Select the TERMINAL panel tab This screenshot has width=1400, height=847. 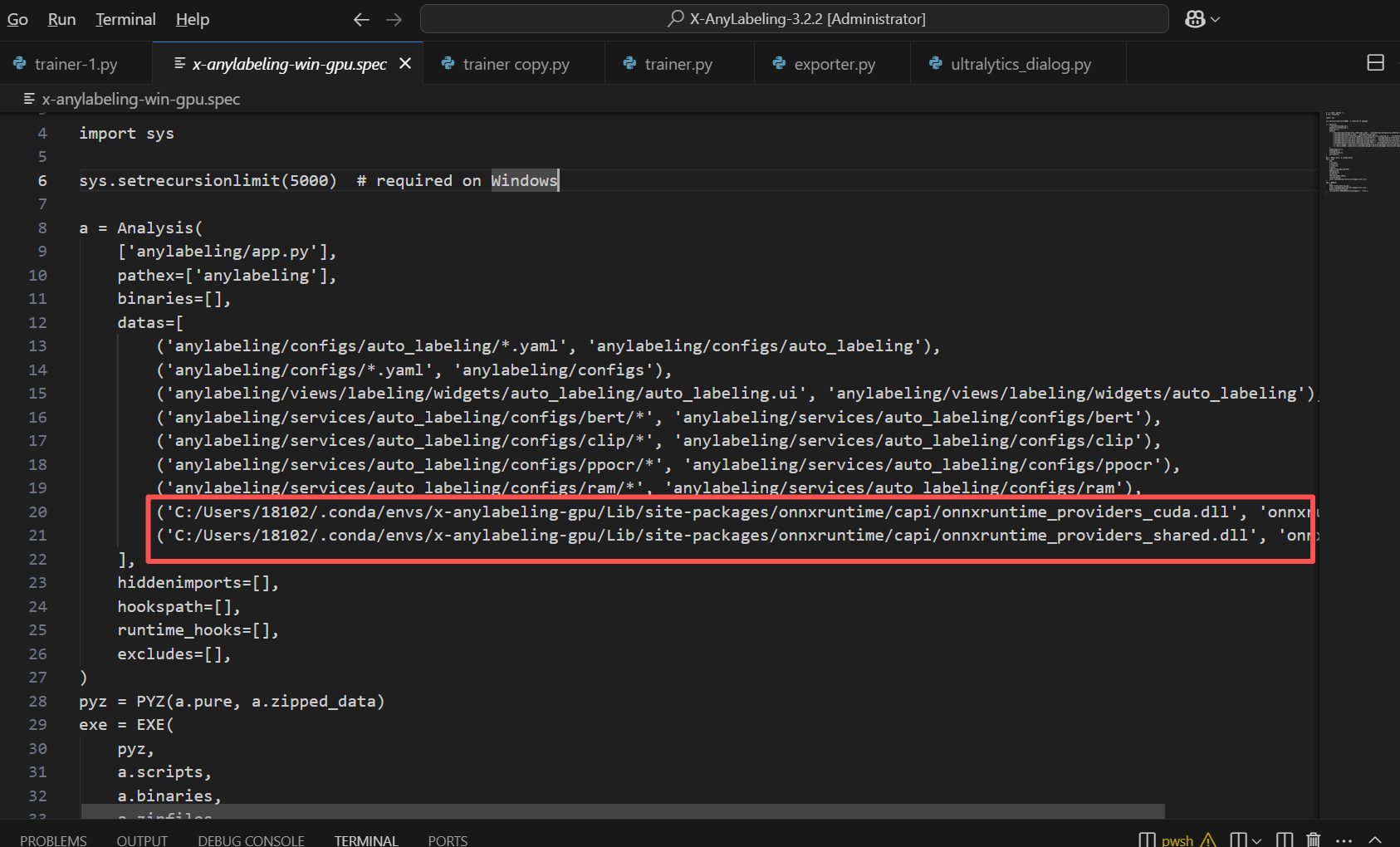366,840
